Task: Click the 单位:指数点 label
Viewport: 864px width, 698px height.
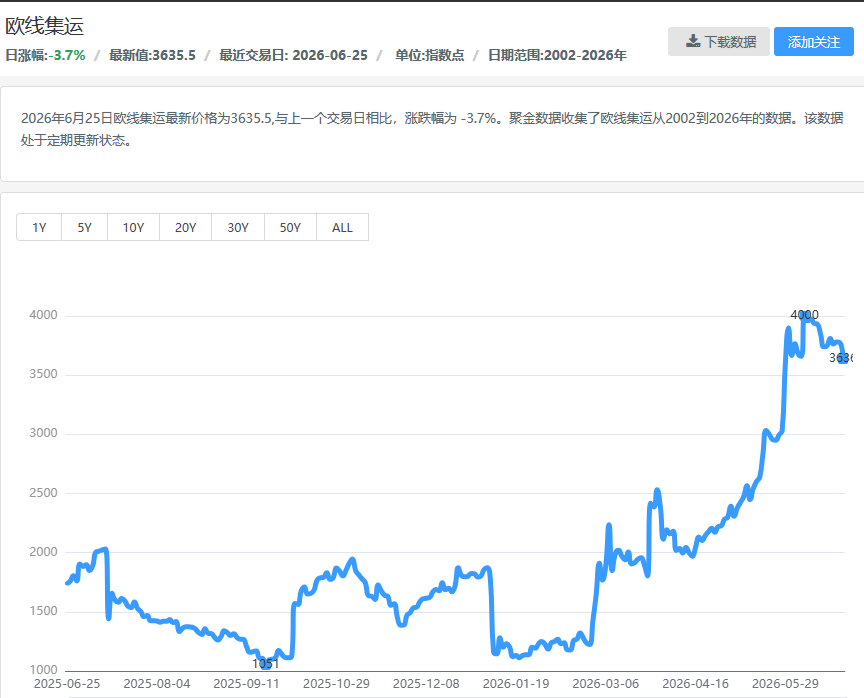Action: pos(429,55)
